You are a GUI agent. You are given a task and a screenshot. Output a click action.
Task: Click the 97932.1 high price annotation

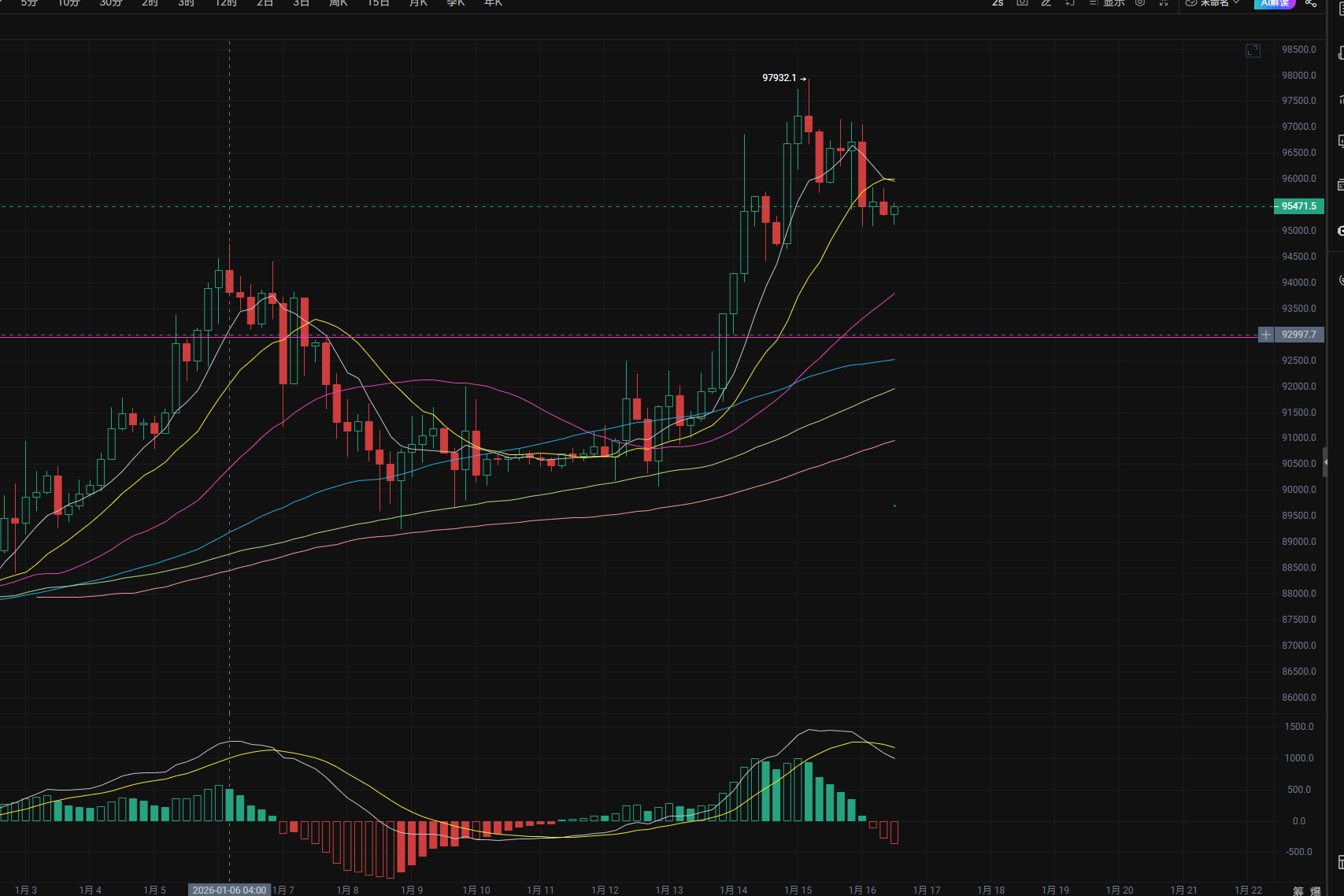click(x=779, y=78)
